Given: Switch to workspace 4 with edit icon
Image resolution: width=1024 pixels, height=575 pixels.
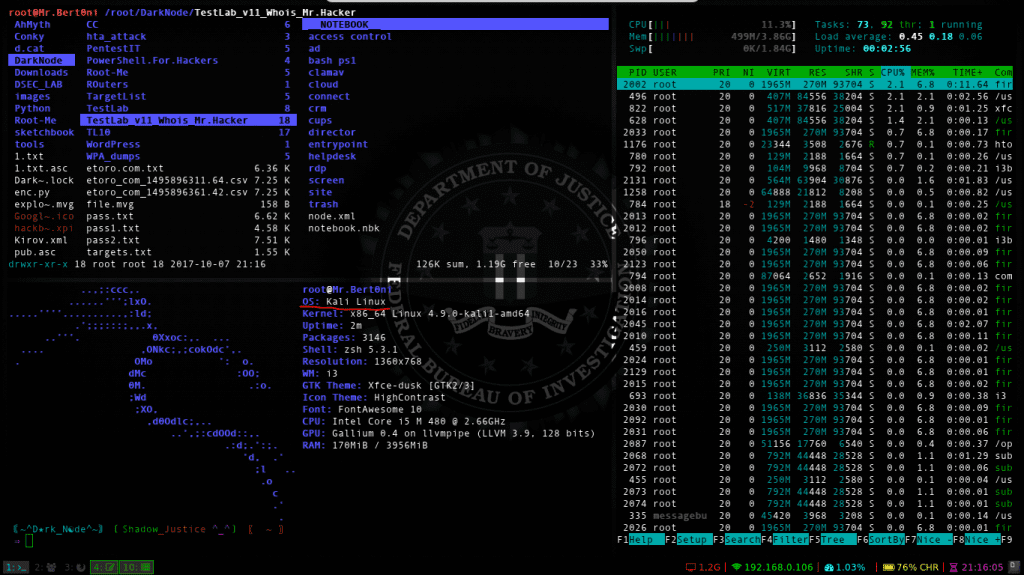Looking at the screenshot, I should [x=103, y=567].
